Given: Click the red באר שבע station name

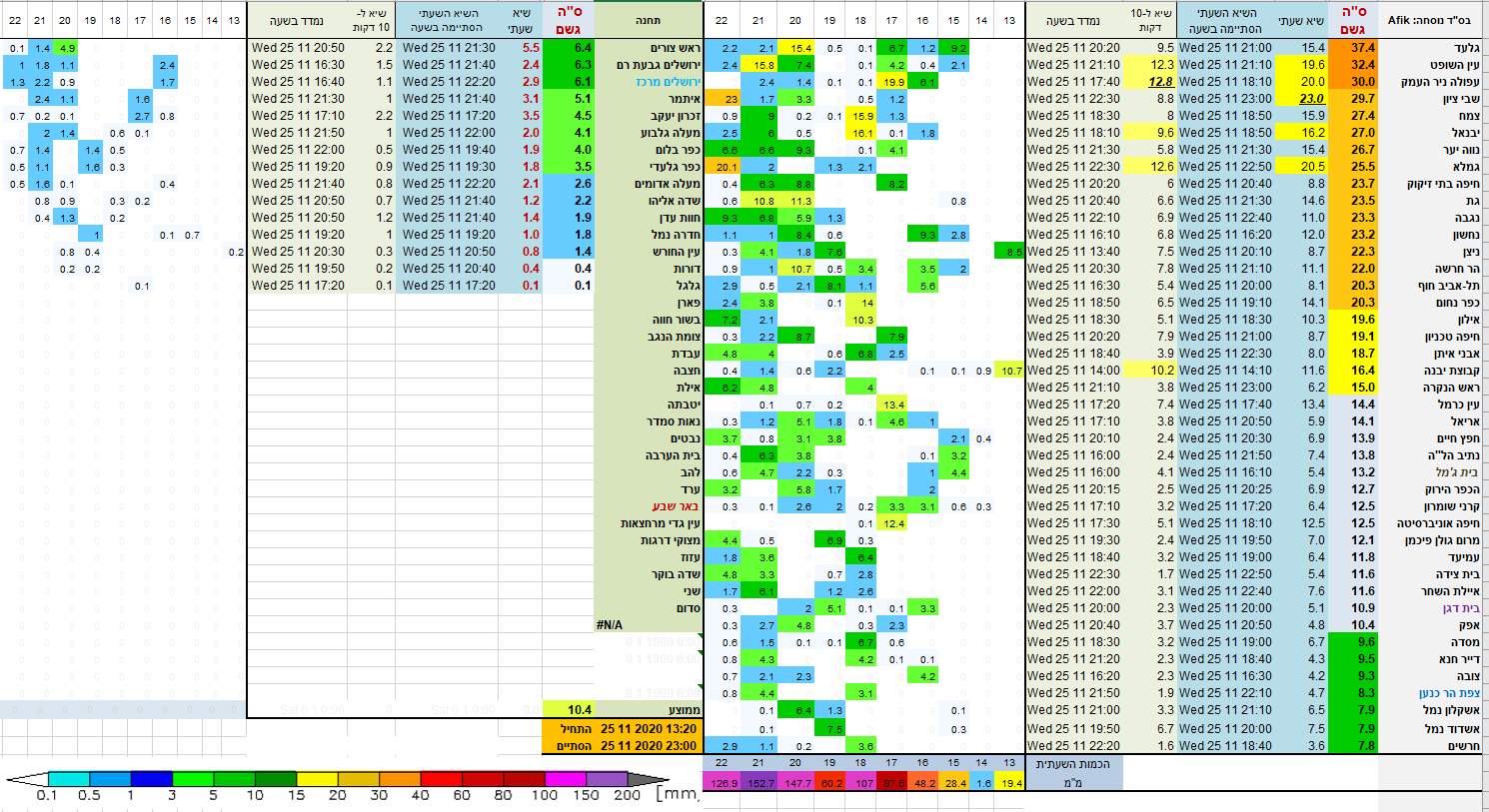Looking at the screenshot, I should coord(675,506).
